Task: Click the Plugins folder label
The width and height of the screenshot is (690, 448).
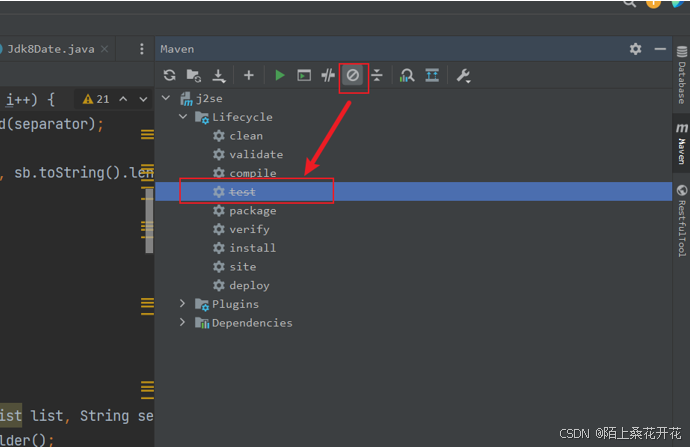Action: click(235, 304)
